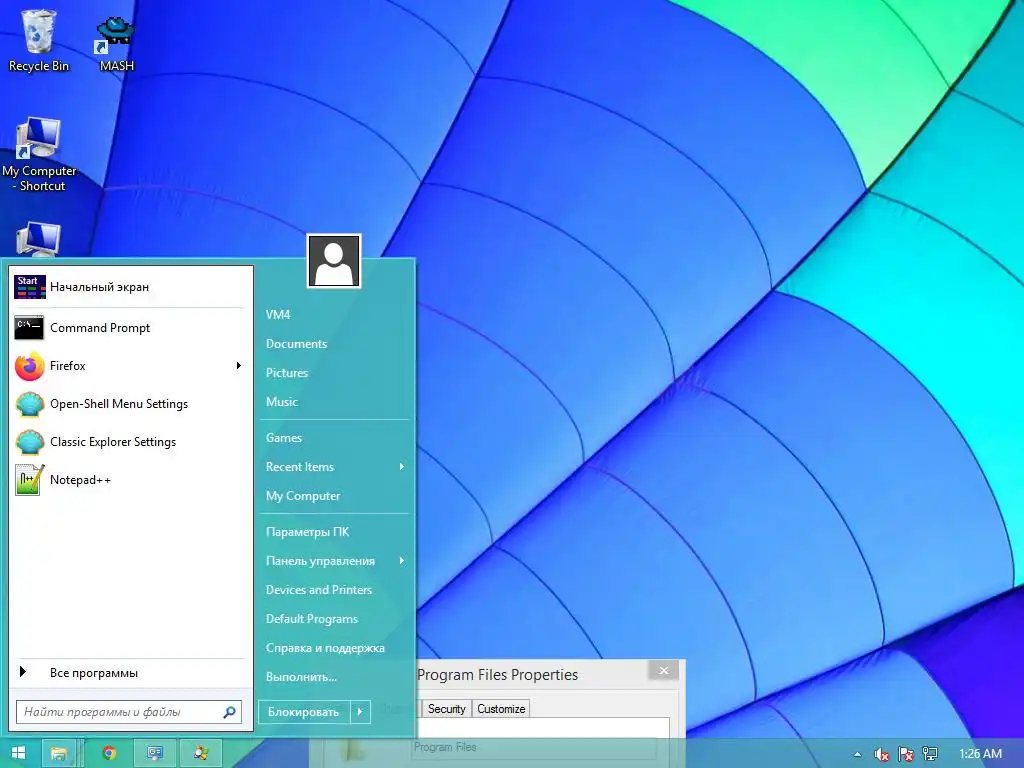Switch to Customize tab in Properties window
This screenshot has width=1024, height=768.
pyautogui.click(x=501, y=709)
